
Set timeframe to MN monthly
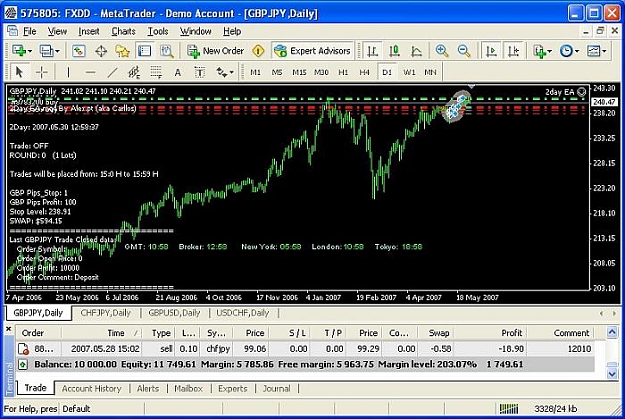430,72
